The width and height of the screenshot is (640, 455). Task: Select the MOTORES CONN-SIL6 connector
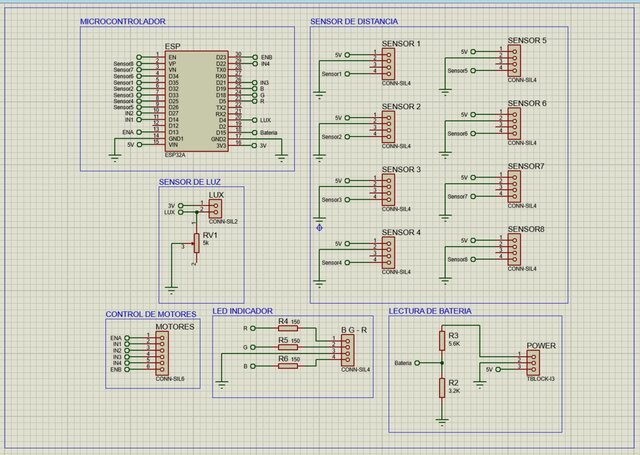[162, 353]
